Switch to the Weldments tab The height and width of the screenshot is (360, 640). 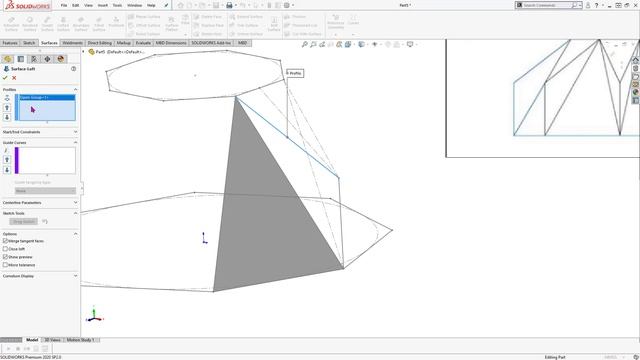click(x=73, y=43)
